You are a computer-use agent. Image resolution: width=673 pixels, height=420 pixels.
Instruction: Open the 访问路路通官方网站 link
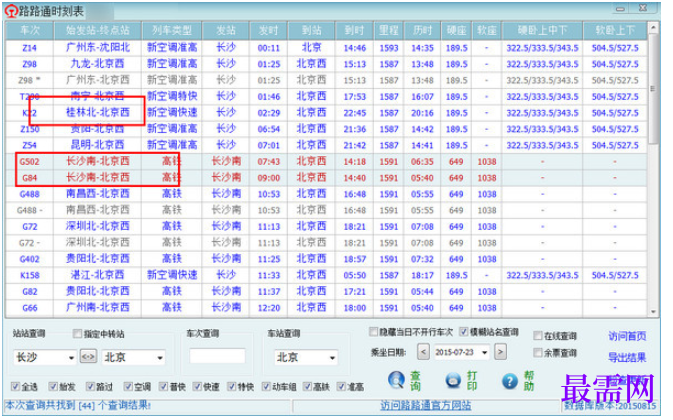(425, 405)
